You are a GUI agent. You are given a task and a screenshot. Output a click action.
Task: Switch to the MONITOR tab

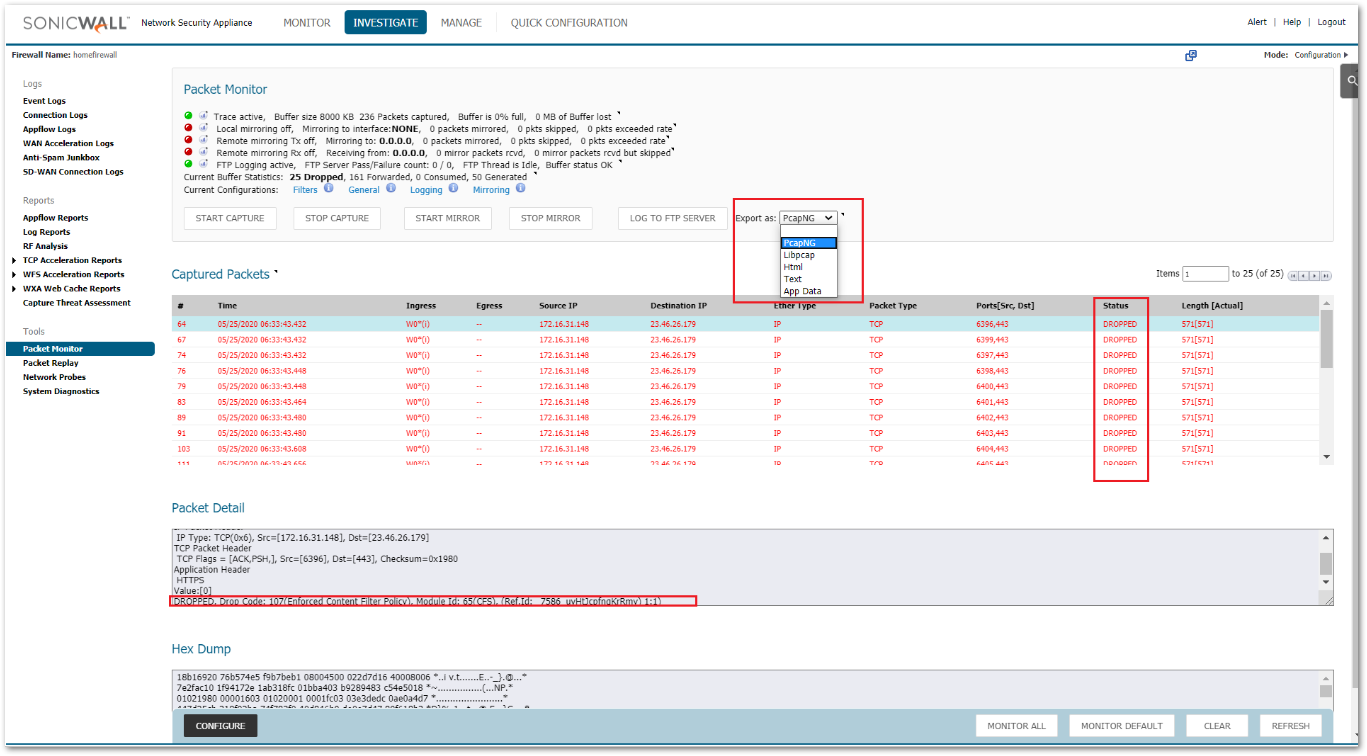(307, 22)
